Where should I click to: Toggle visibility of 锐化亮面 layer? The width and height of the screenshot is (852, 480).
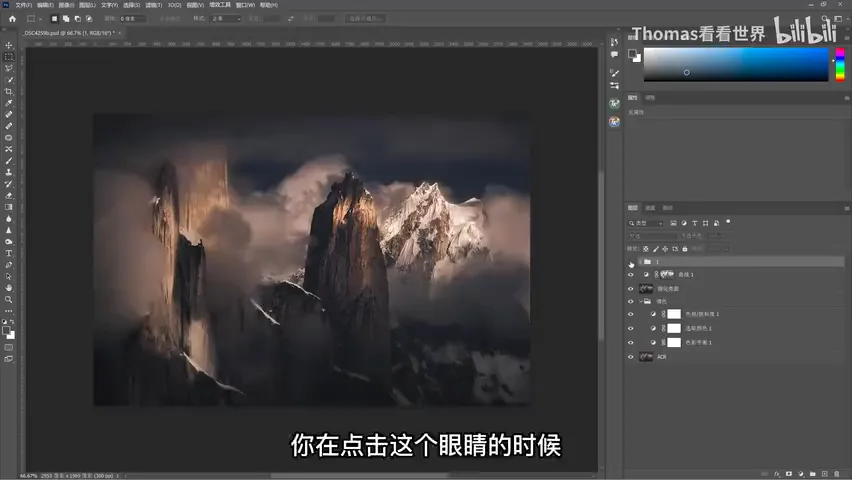pos(631,289)
